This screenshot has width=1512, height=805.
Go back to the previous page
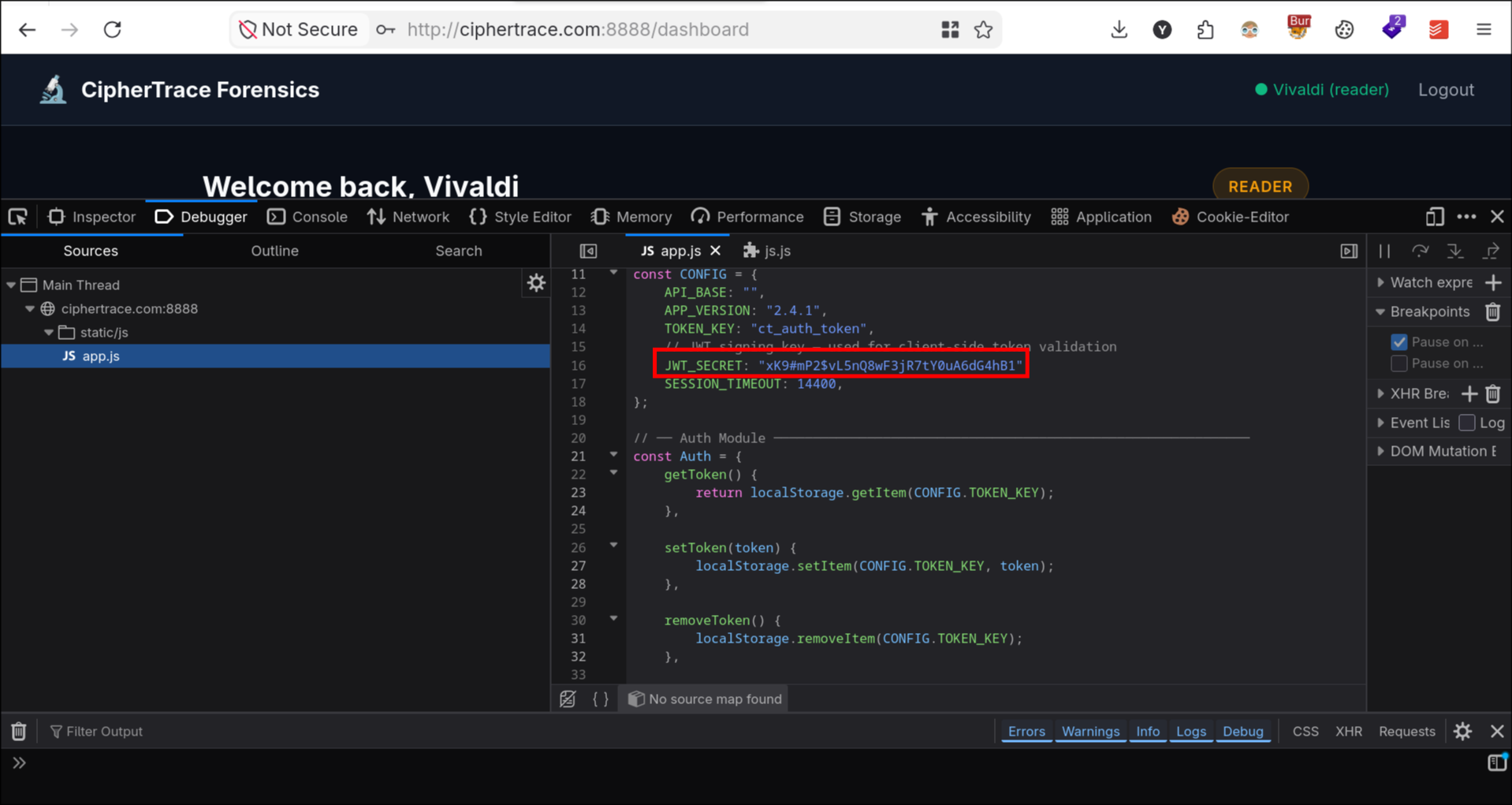[x=27, y=30]
